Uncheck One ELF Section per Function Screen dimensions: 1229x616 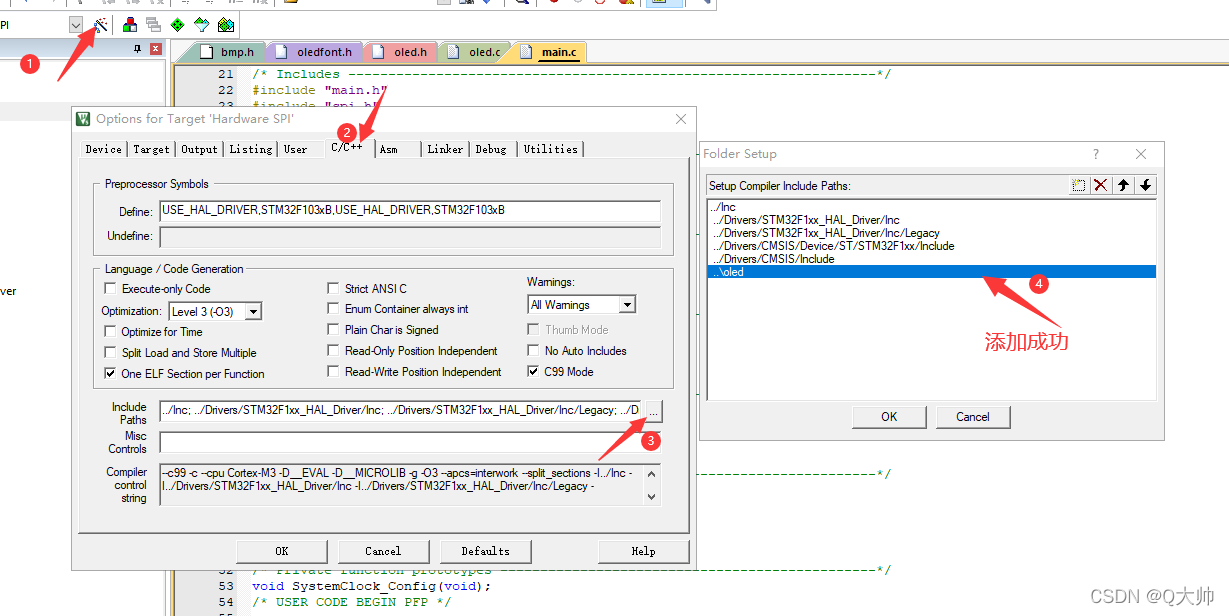pyautogui.click(x=110, y=373)
